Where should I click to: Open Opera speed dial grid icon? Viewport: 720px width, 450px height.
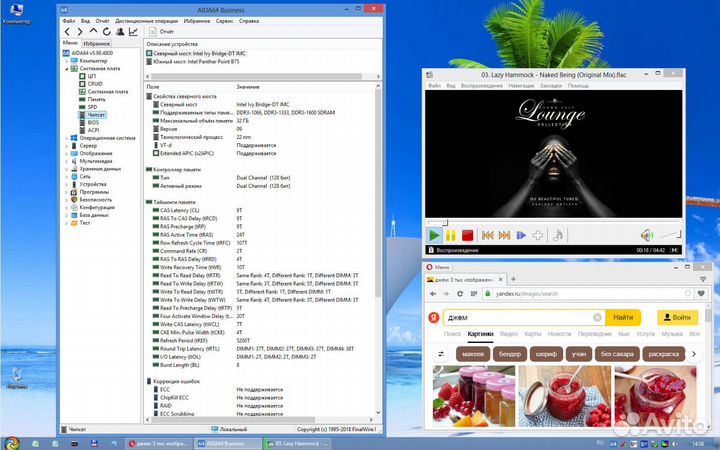[473, 293]
